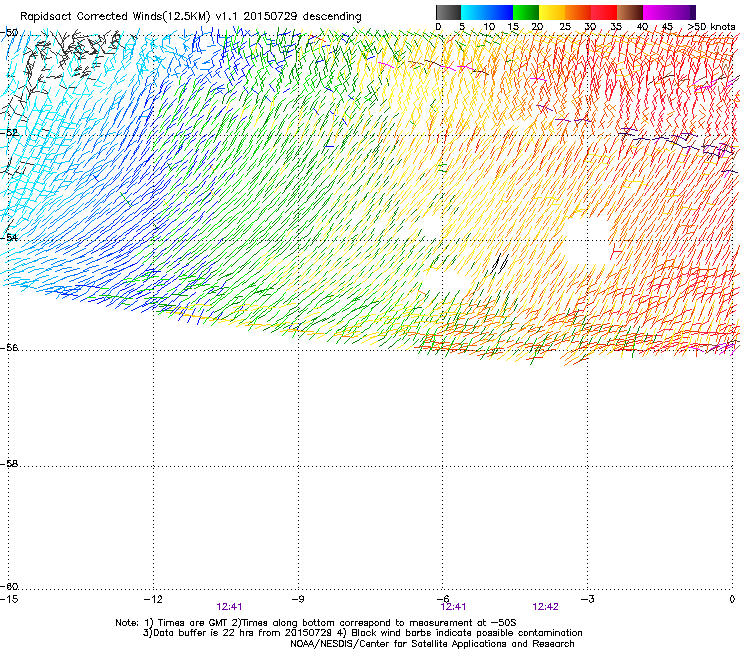This screenshot has height=650, width=740.
Task: Click the longitude label '-3'
Action: [588, 599]
